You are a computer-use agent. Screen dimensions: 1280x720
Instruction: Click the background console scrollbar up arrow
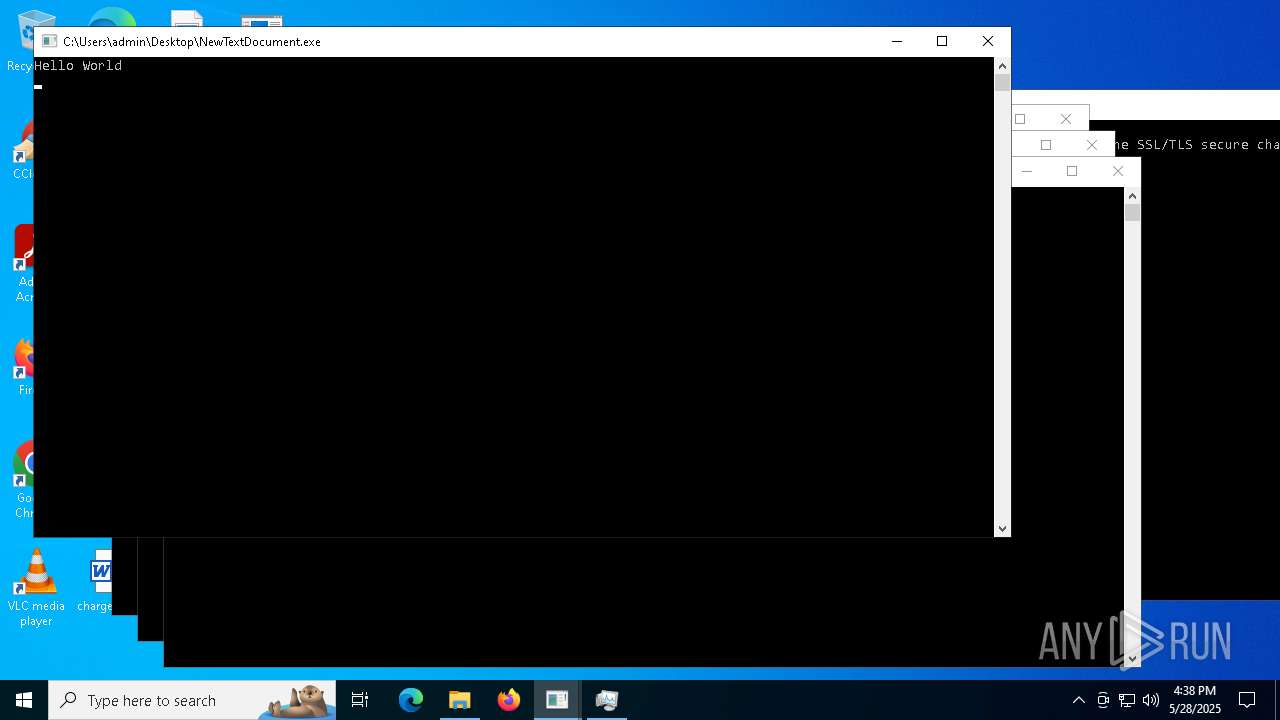pyautogui.click(x=1132, y=195)
